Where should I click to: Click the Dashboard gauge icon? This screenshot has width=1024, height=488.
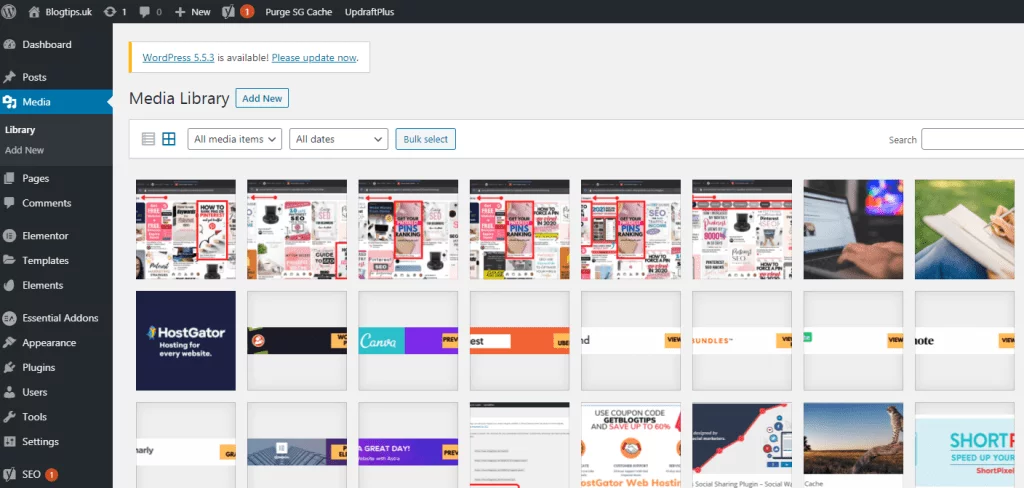[x=10, y=44]
